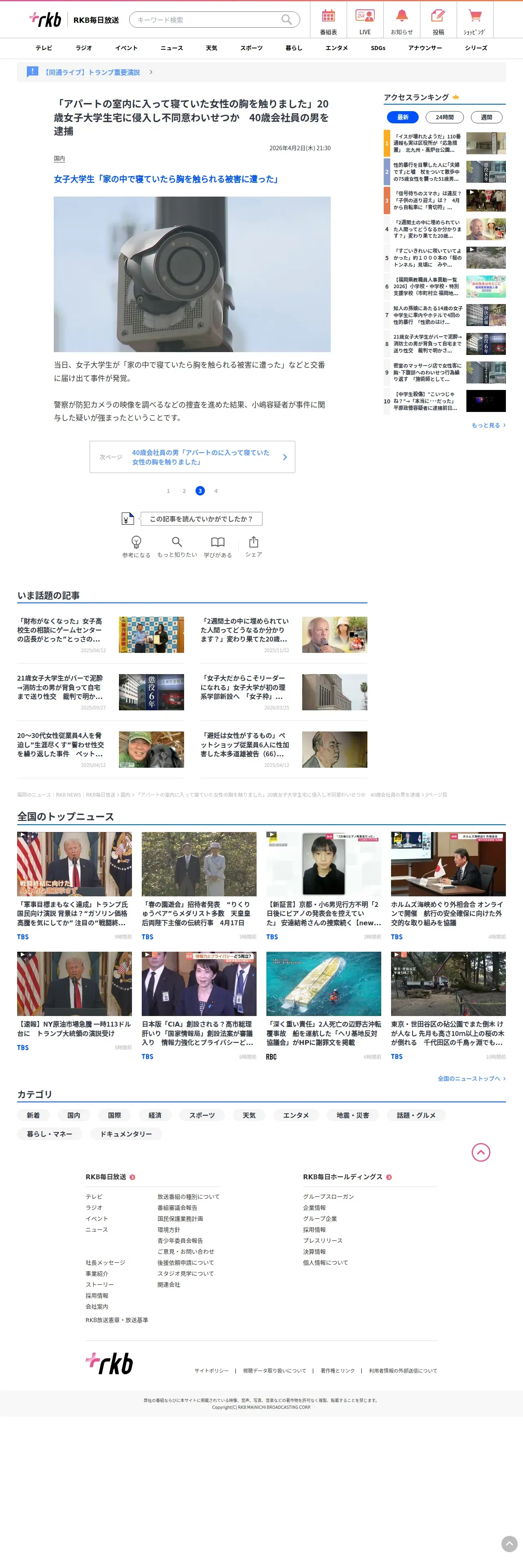The image size is (523, 1568).
Task: Go to article page 4
Action: point(215,491)
